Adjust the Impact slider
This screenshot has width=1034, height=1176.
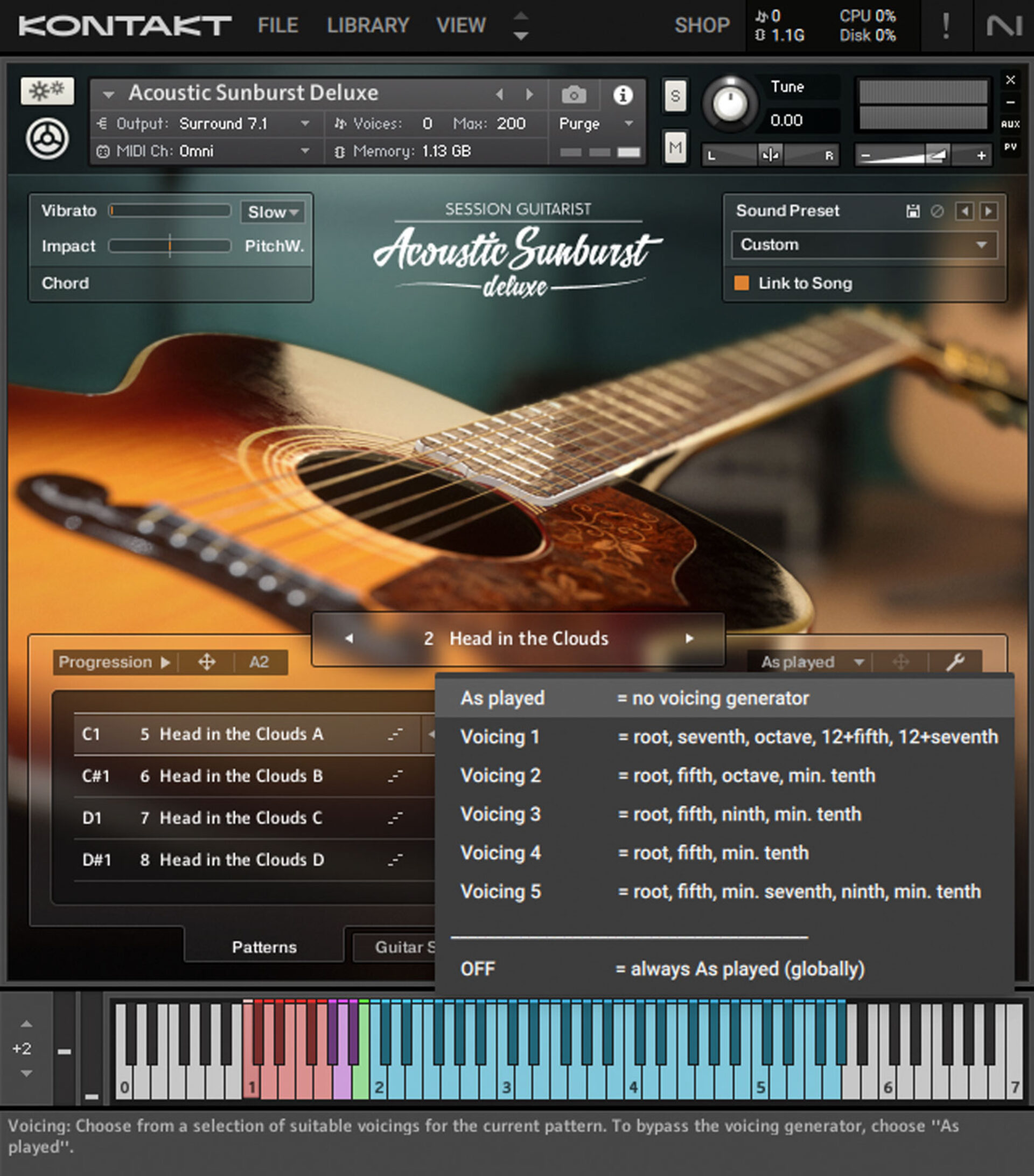coord(171,246)
